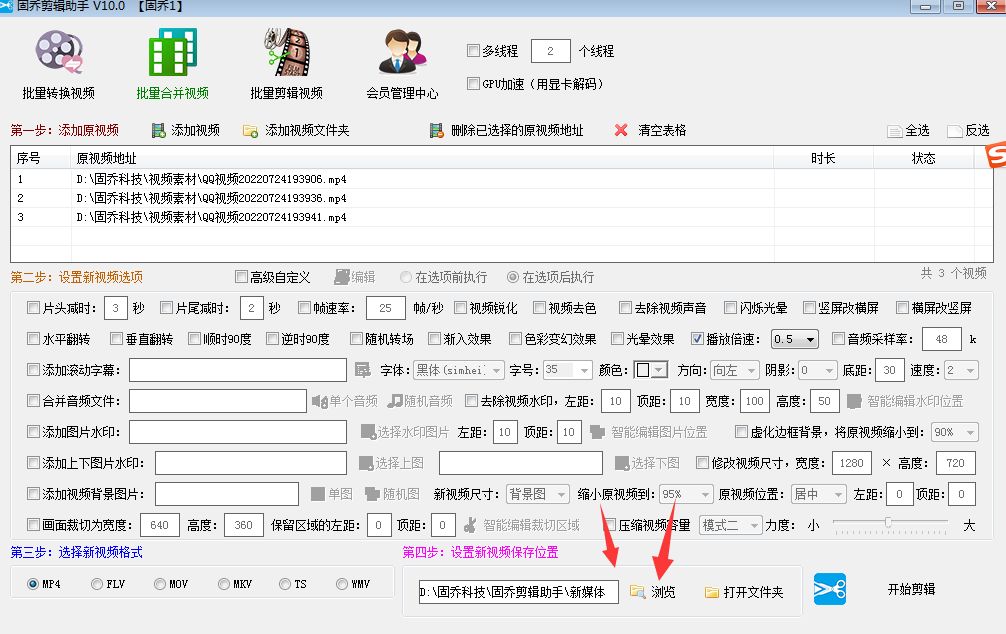Uncheck the playback speed option

[699, 338]
